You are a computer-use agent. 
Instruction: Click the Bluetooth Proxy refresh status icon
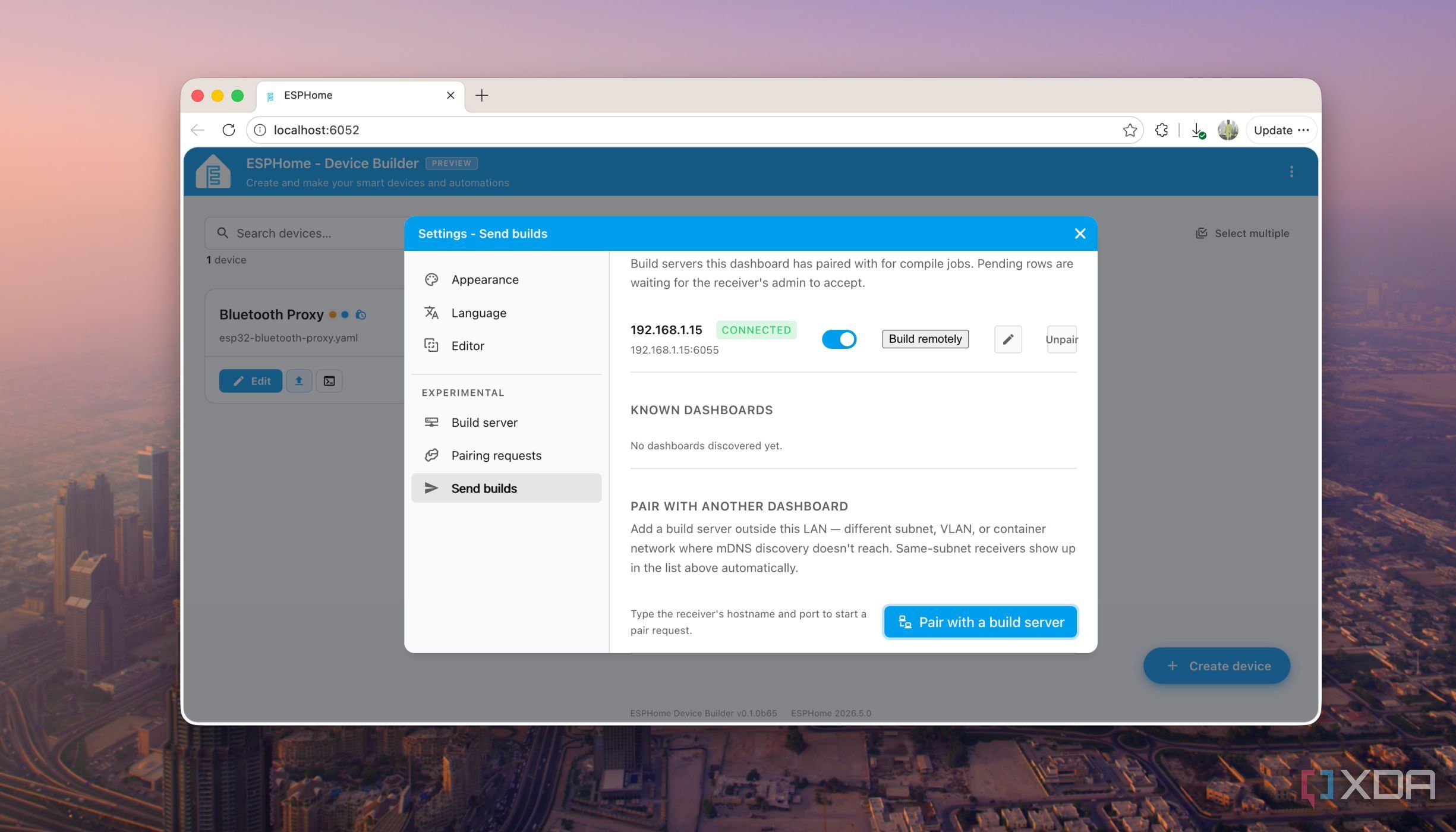(361, 314)
